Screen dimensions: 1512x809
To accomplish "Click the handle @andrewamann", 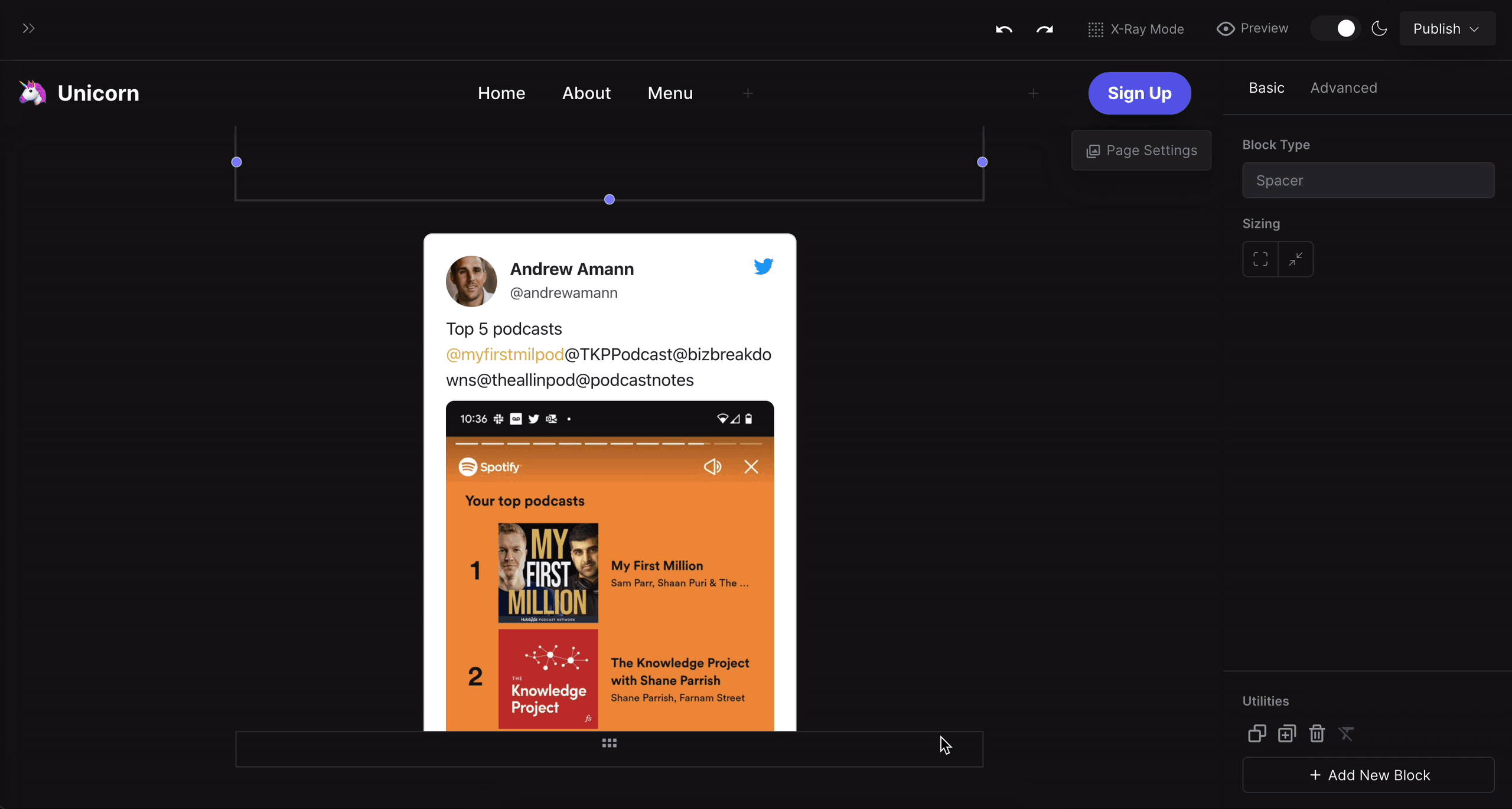I will pos(563,293).
